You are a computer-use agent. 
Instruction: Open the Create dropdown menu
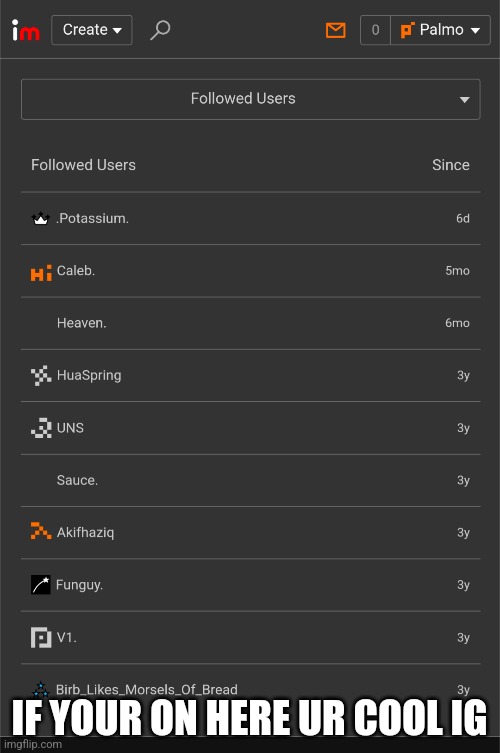pyautogui.click(x=92, y=30)
